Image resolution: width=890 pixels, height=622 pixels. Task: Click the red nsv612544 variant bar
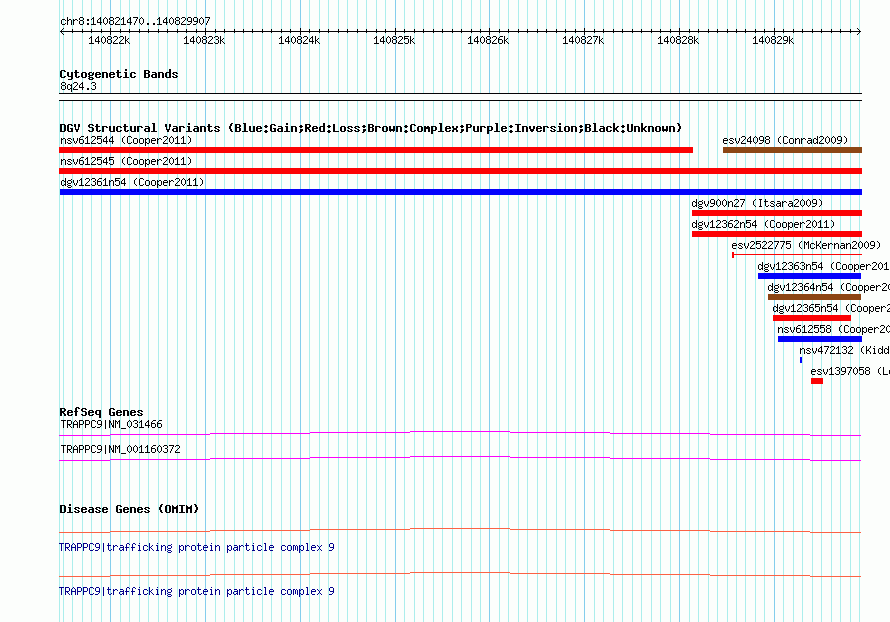(376, 150)
